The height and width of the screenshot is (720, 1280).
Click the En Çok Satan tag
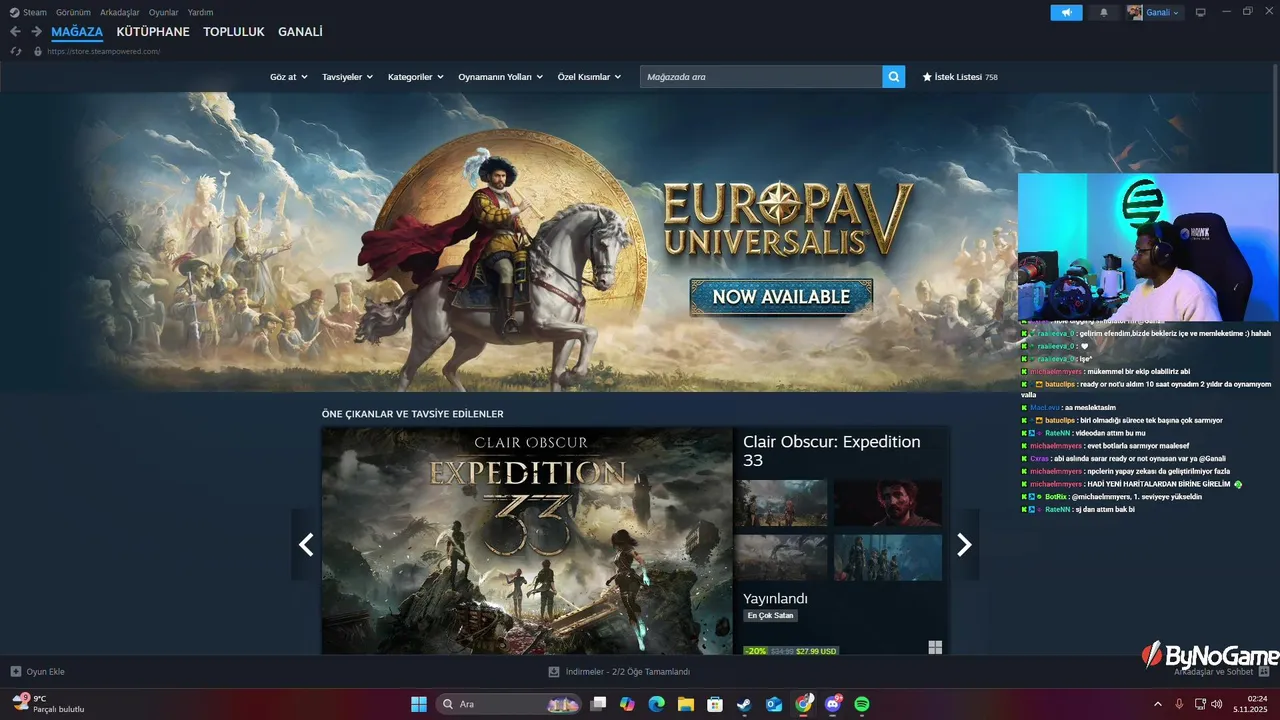coord(770,616)
